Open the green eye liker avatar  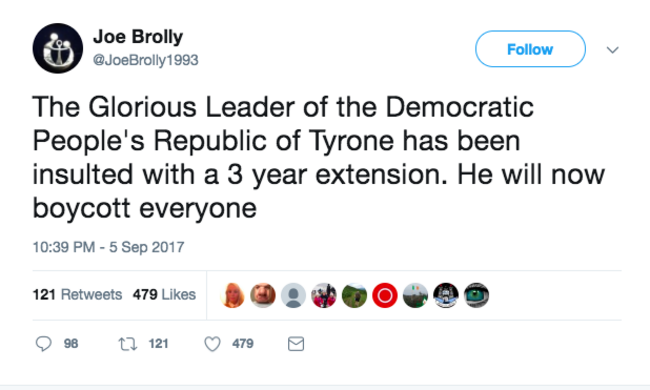[x=476, y=296]
